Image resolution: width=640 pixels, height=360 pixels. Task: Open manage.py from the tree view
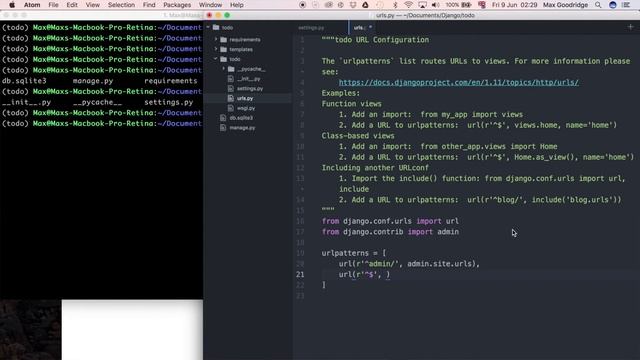click(242, 128)
